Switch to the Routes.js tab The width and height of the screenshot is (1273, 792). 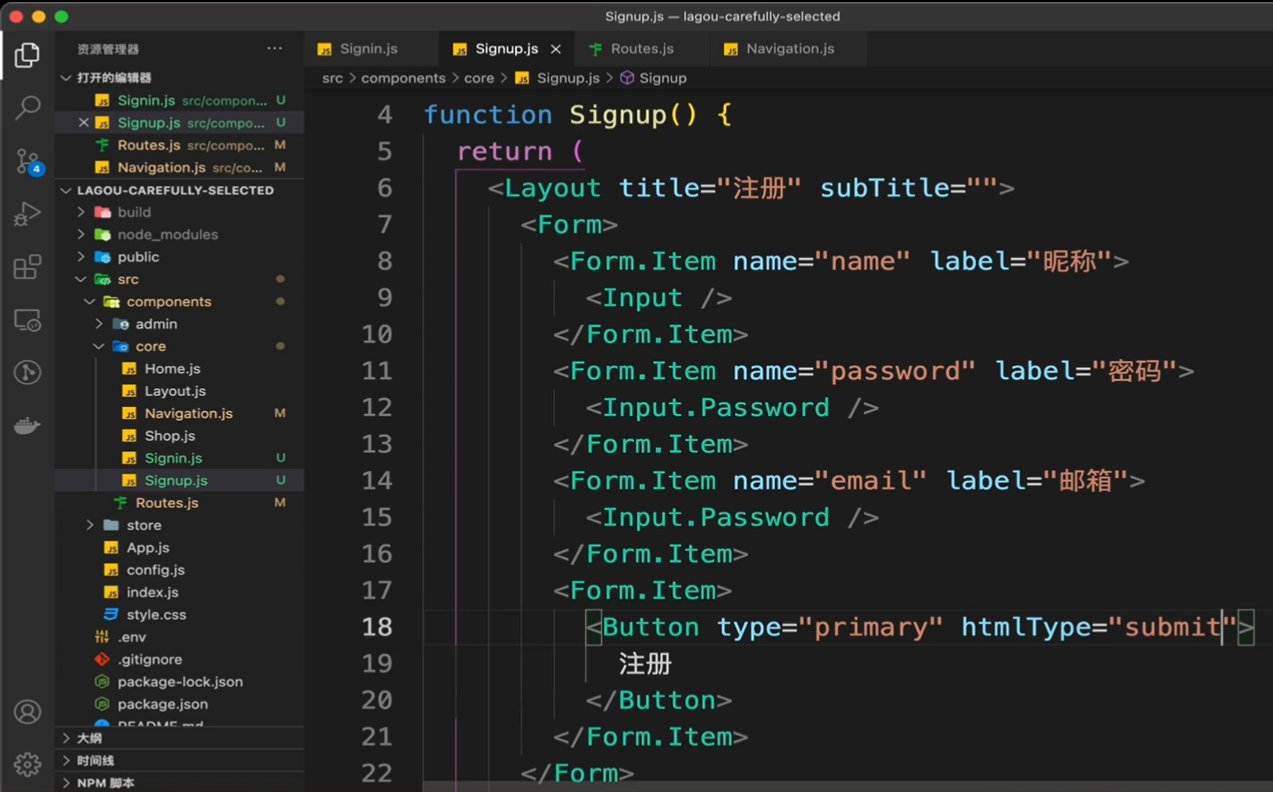click(641, 48)
